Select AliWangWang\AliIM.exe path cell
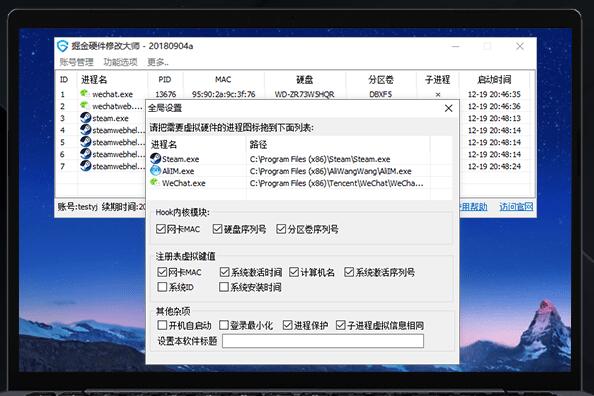594x396 pixels. click(331, 171)
